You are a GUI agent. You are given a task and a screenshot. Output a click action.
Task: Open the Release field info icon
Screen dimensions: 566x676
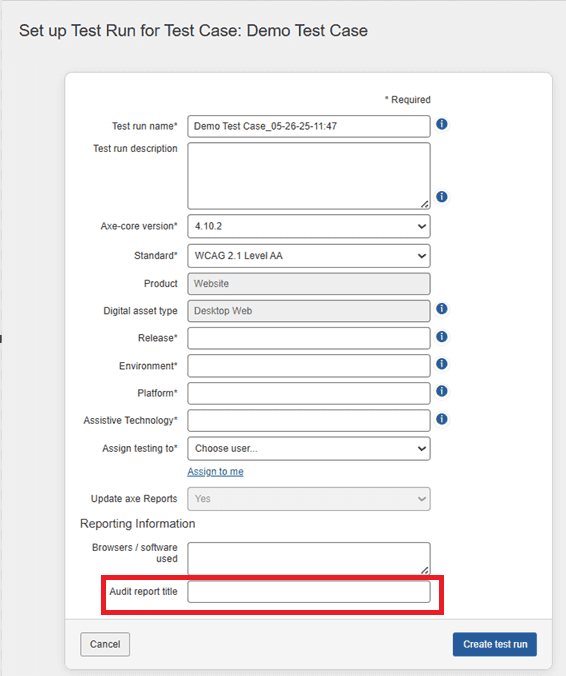(441, 336)
